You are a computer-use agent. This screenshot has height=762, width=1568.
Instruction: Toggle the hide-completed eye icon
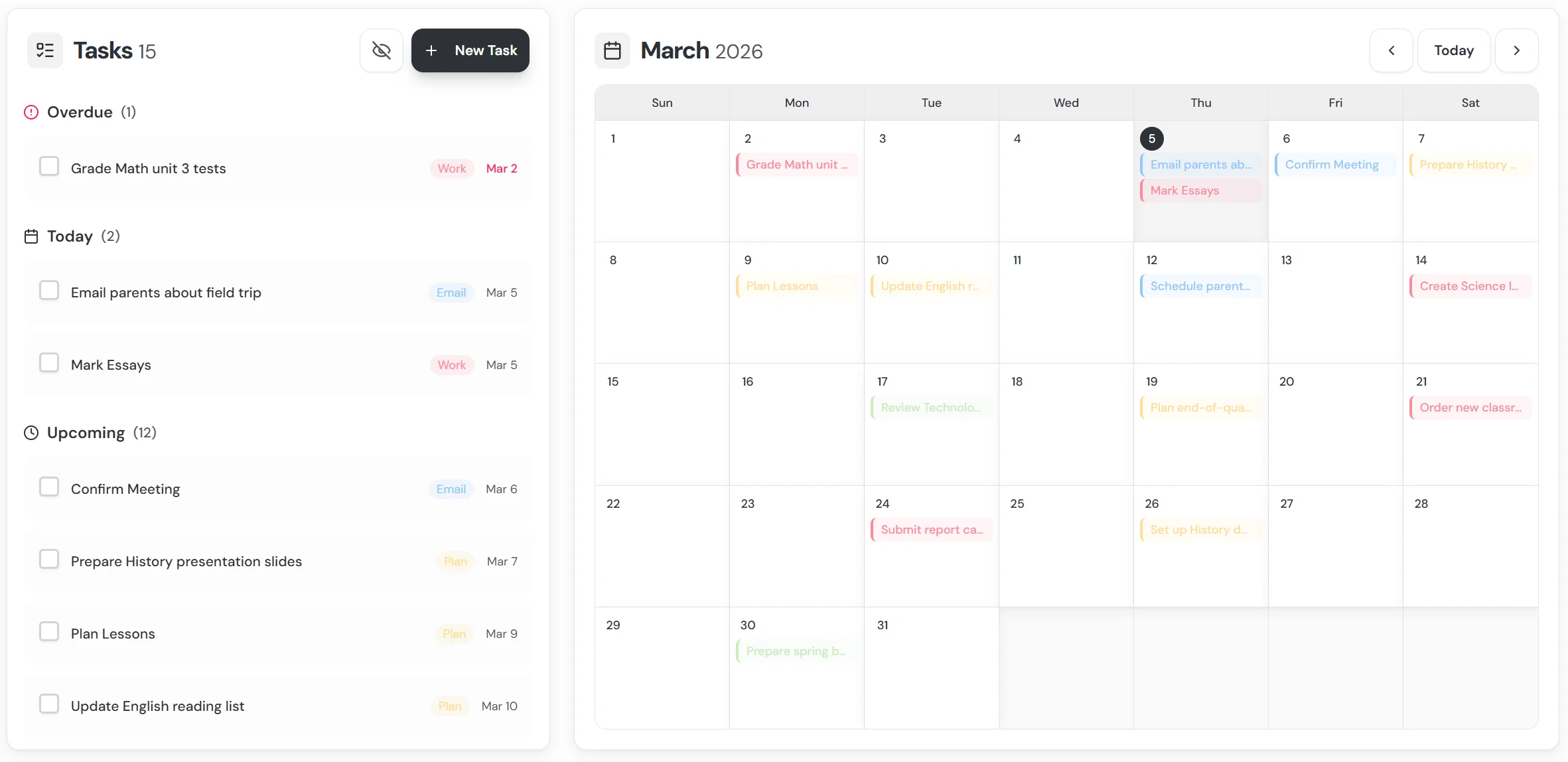(x=381, y=50)
